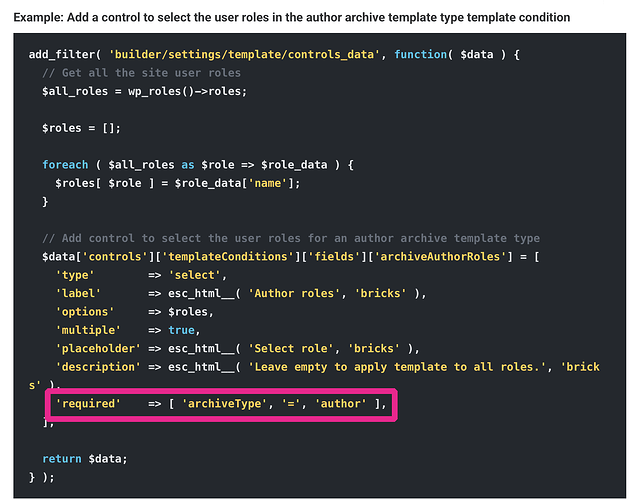Viewport: 641px width, 500px height.
Task: Click the highlighted 'required' key
Action: coord(89,404)
